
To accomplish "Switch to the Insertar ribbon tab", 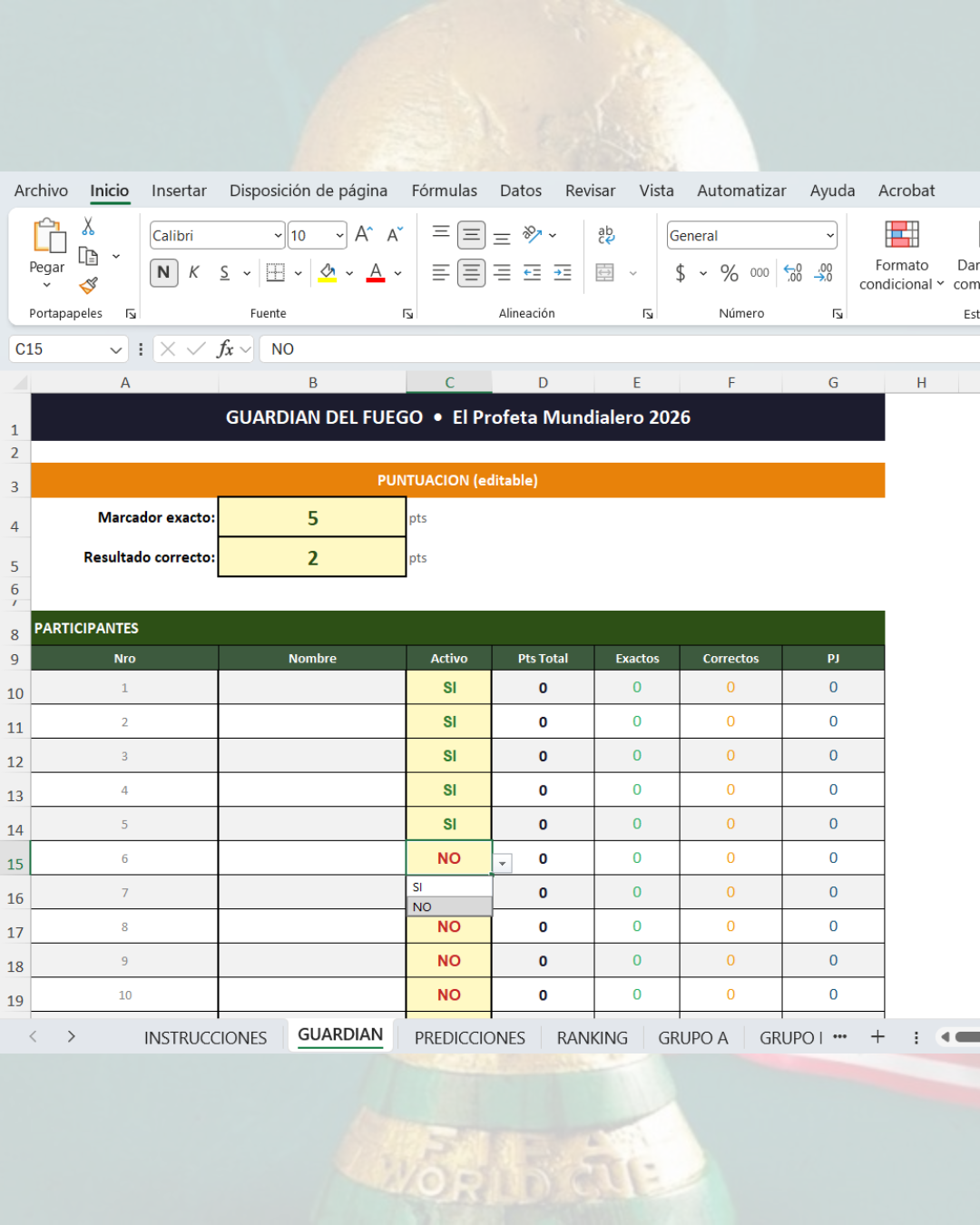I will tap(179, 191).
